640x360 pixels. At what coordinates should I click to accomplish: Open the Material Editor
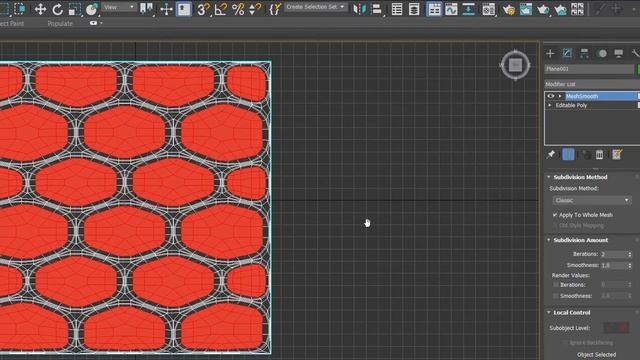[488, 9]
